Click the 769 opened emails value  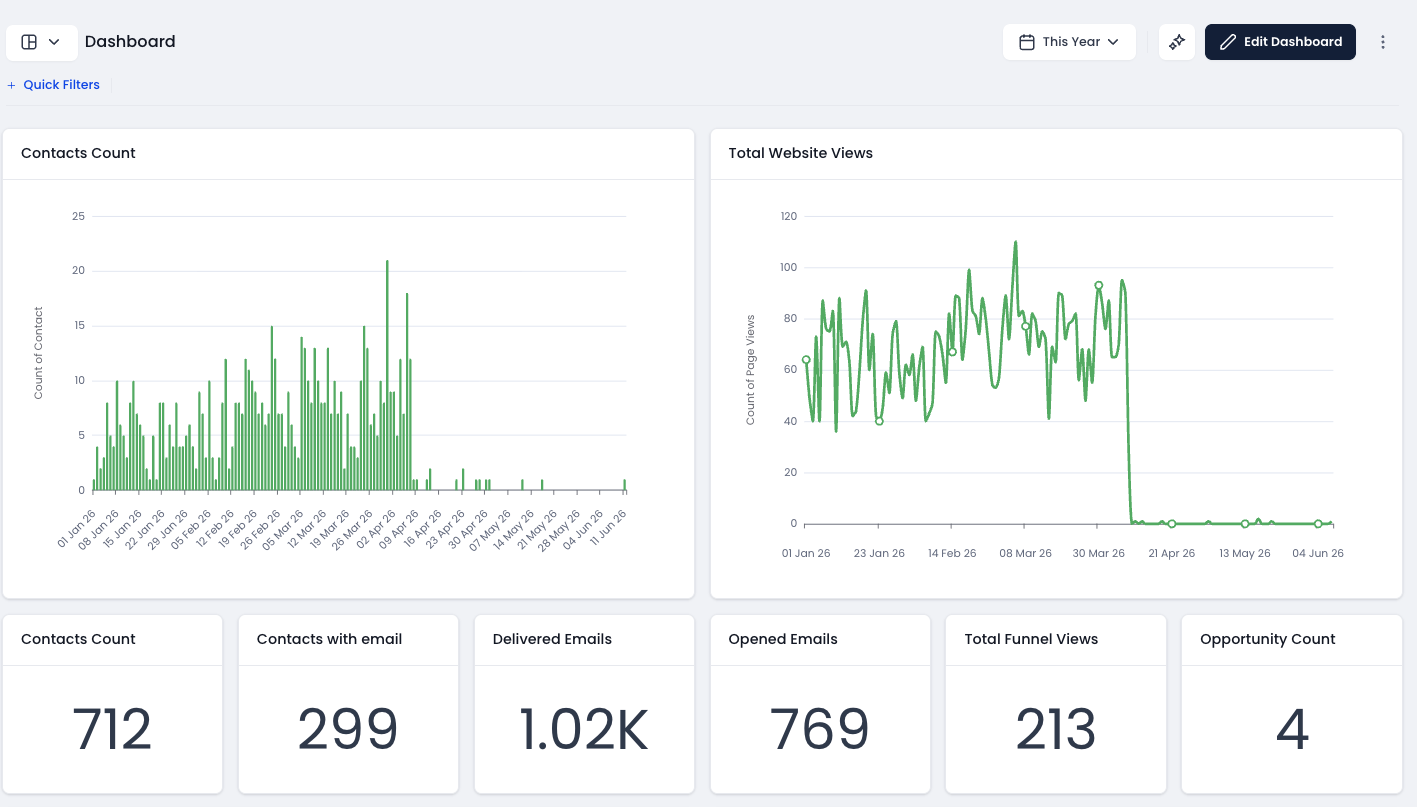point(819,729)
